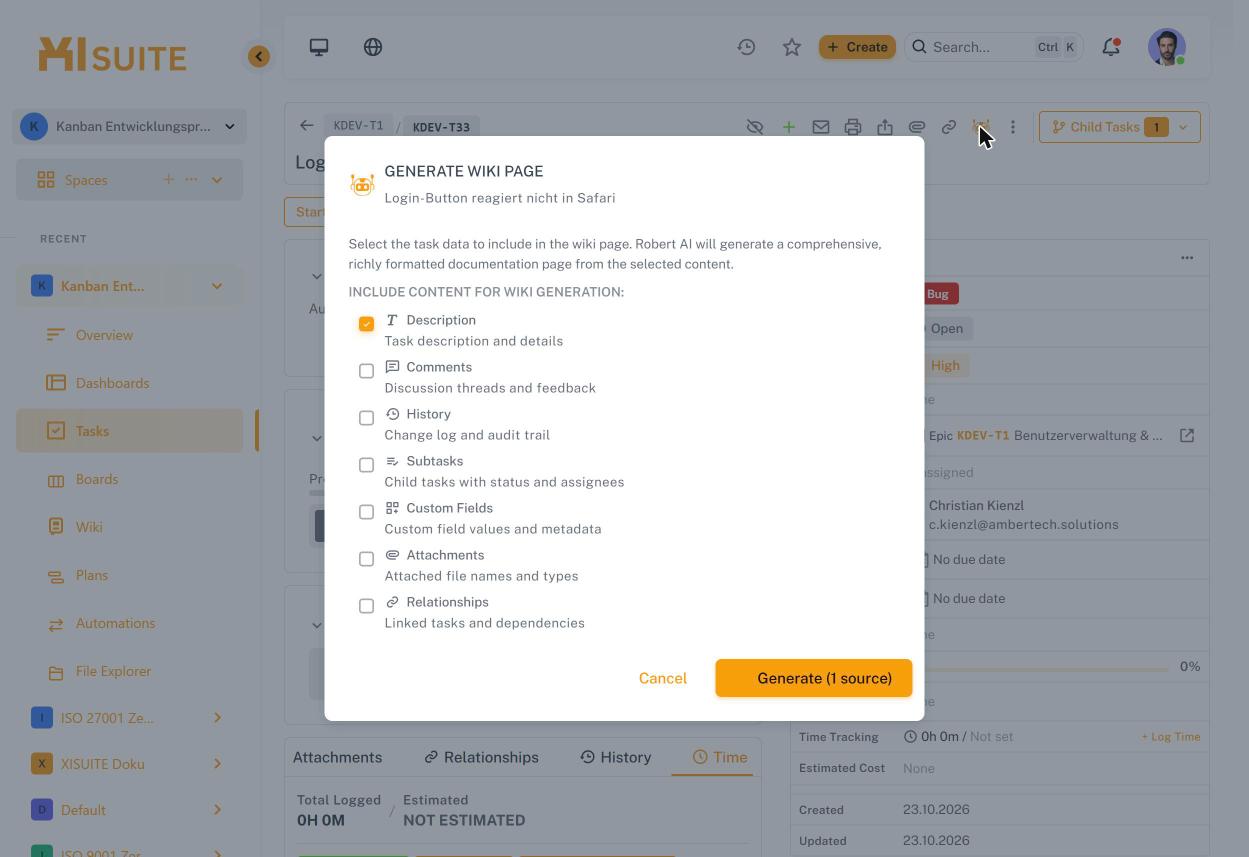Select the Custom Fields checkbox
Image resolution: width=1249 pixels, height=857 pixels.
[x=367, y=512]
